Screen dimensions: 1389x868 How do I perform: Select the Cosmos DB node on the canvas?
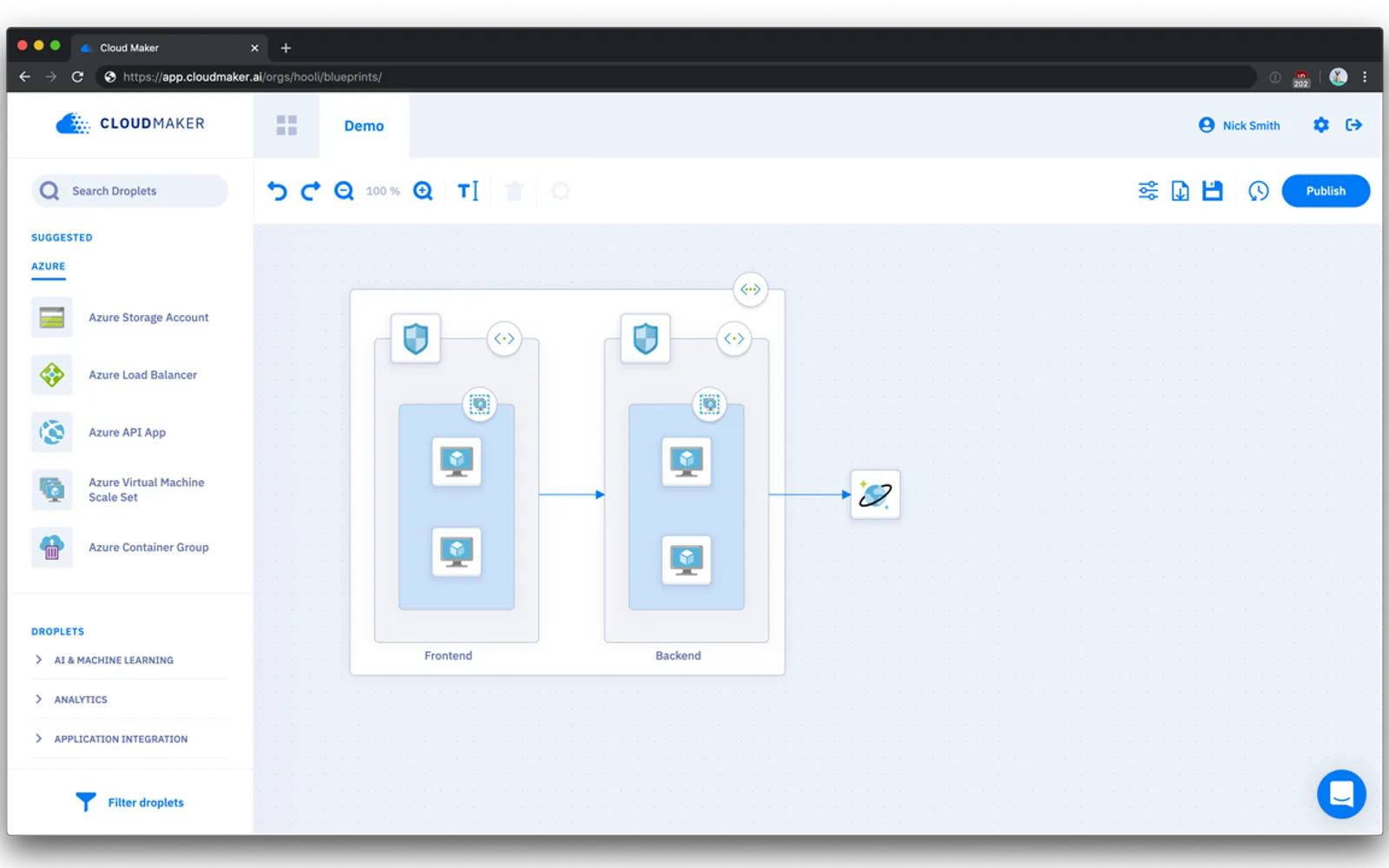coord(875,495)
